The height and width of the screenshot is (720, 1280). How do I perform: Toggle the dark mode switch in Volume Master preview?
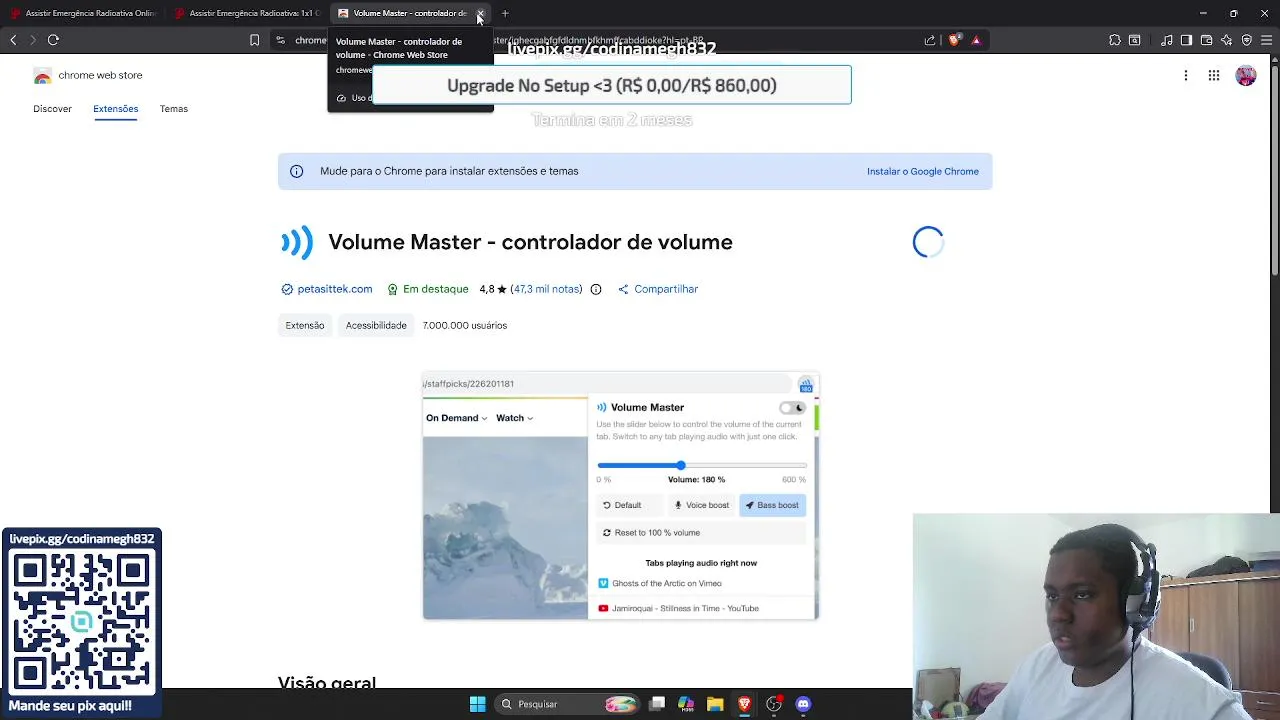792,408
